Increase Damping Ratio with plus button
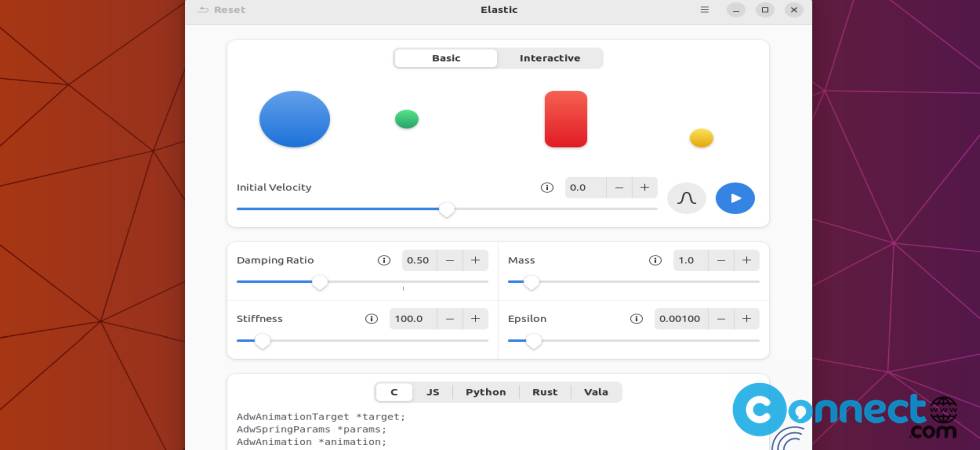This screenshot has width=980, height=450. tap(475, 260)
